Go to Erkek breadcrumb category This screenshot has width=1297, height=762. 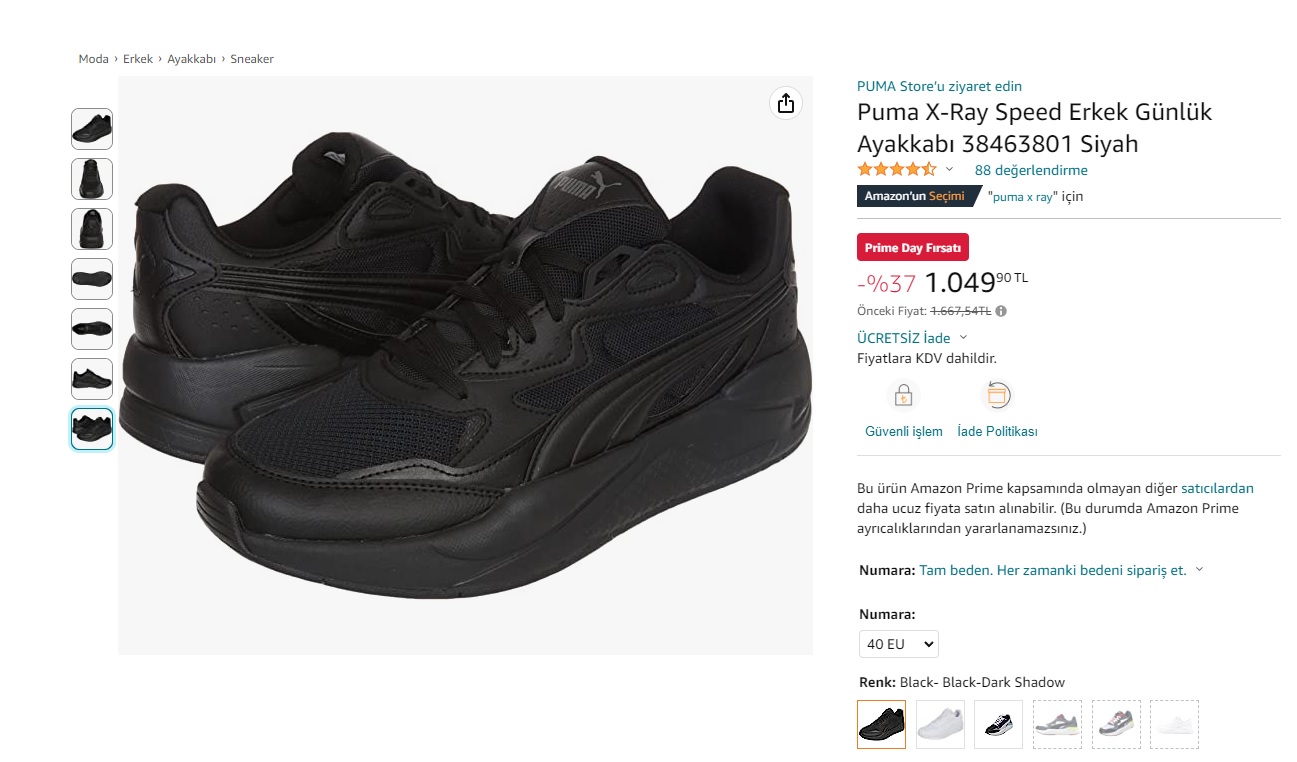(x=138, y=59)
